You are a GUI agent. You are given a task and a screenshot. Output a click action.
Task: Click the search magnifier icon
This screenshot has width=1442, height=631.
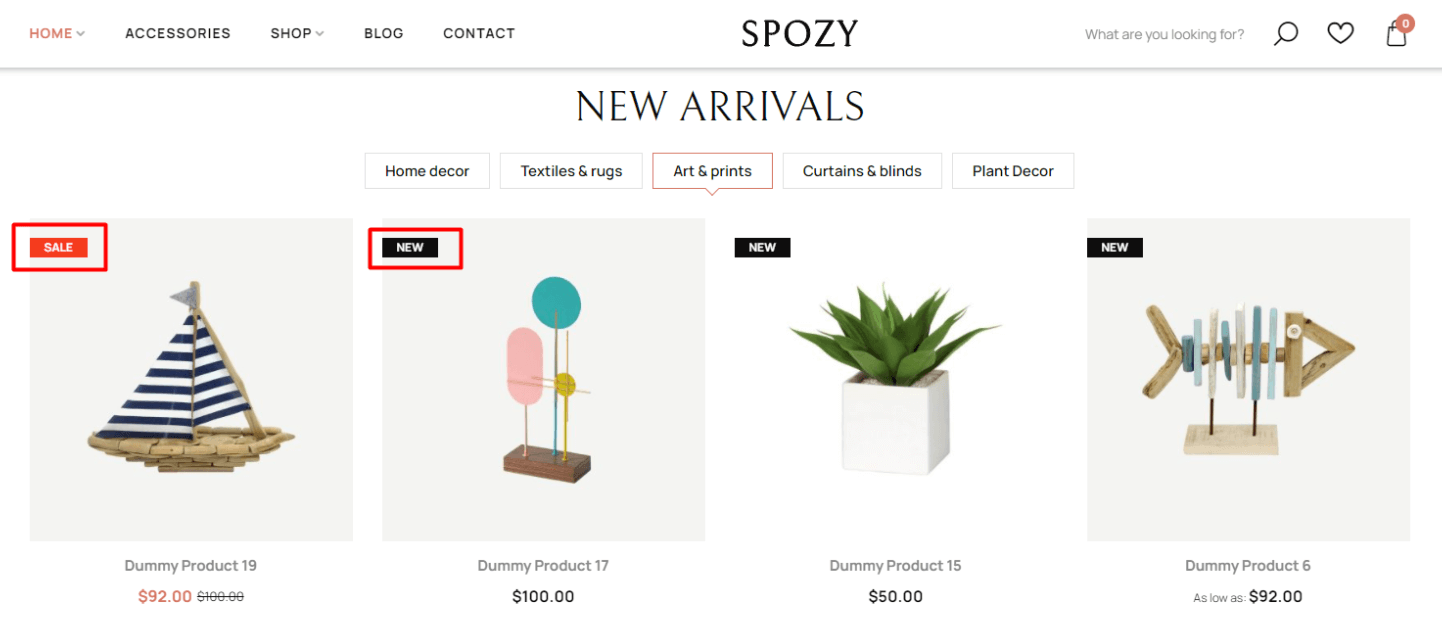[1285, 34]
